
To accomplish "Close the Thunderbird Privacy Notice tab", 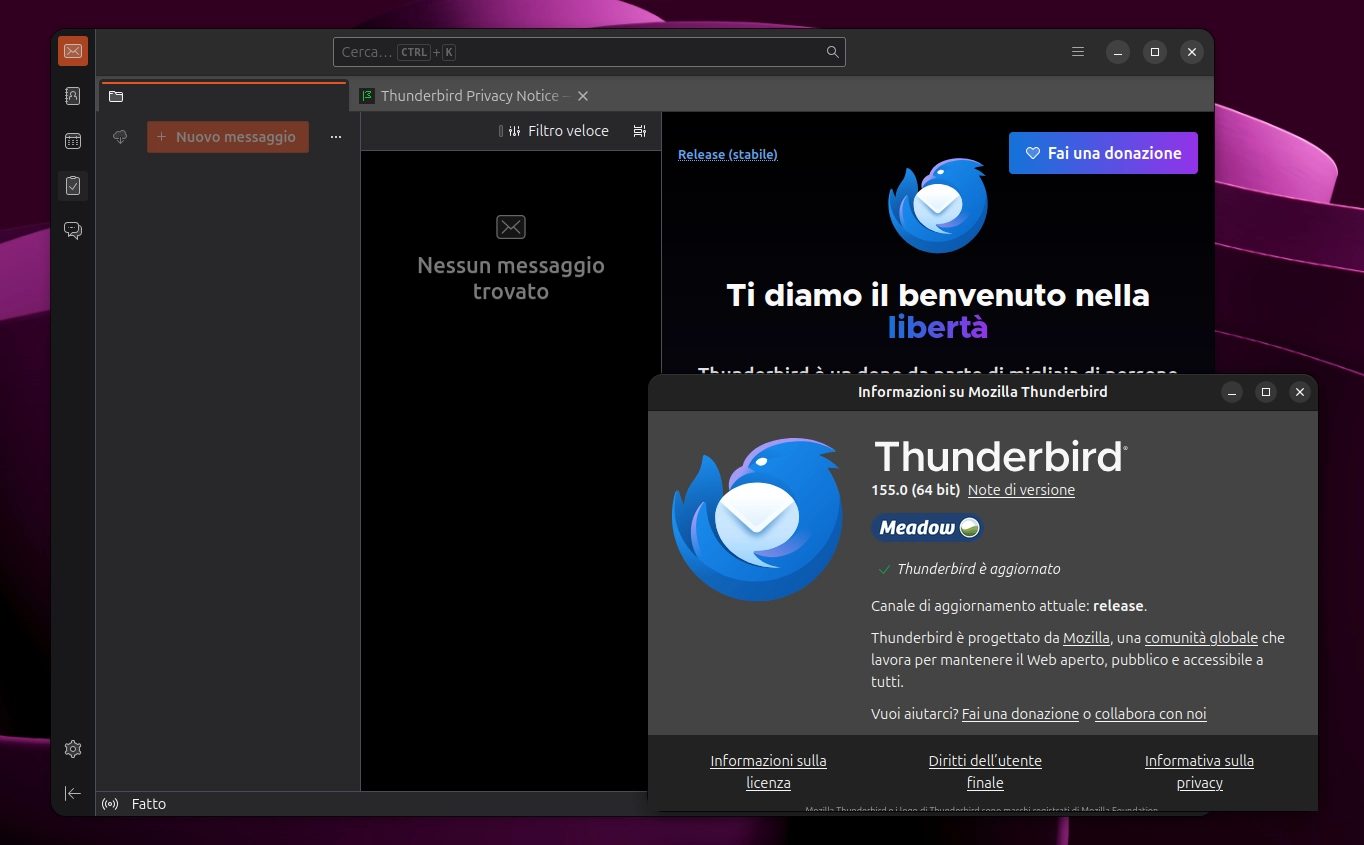I will [x=583, y=96].
